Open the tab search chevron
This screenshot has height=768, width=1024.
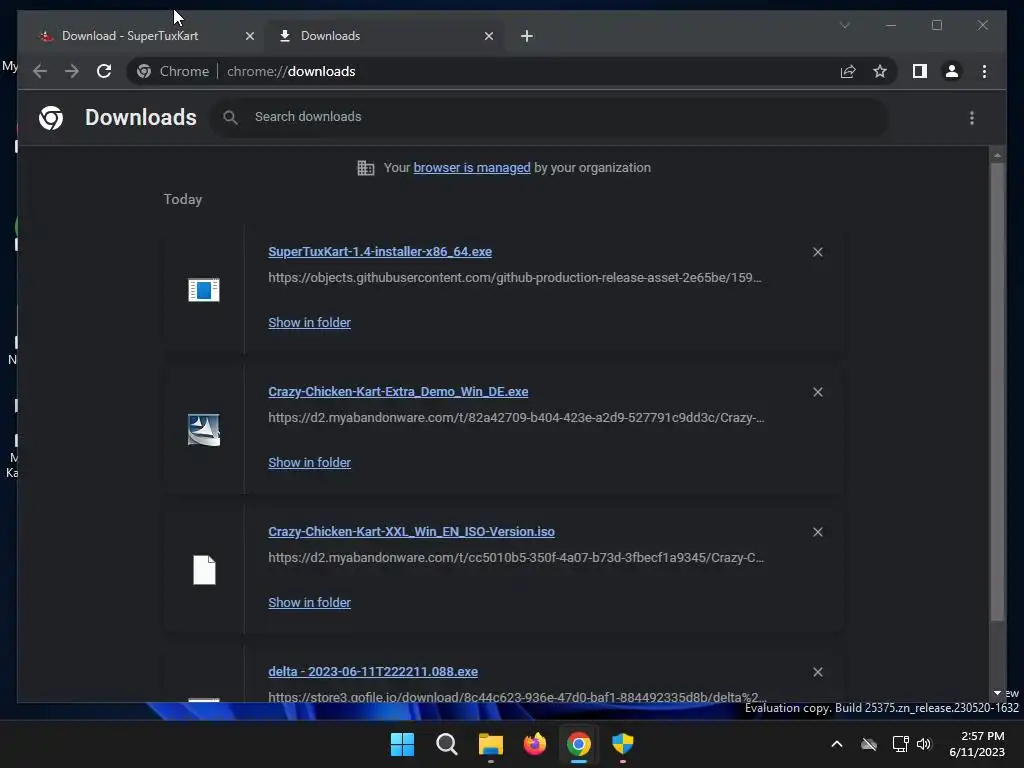[844, 25]
